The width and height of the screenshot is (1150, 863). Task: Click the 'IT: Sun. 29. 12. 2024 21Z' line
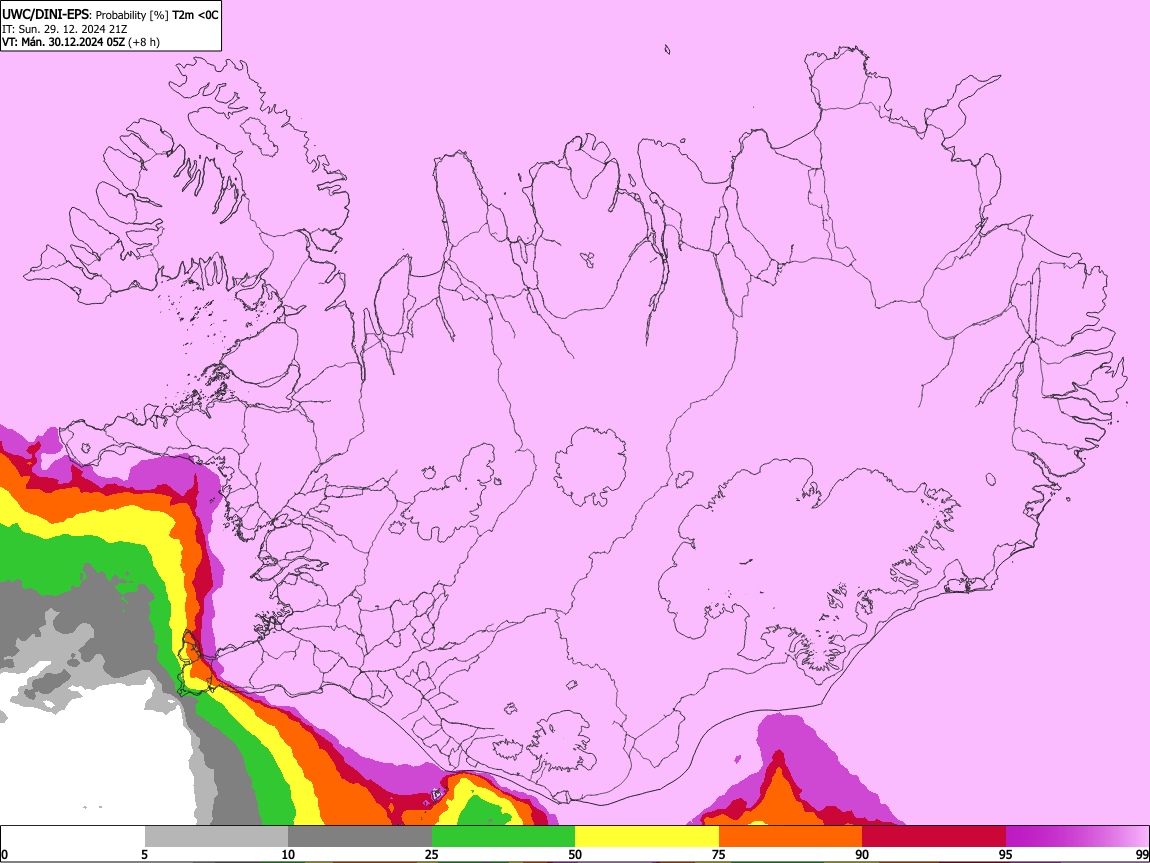tap(64, 29)
